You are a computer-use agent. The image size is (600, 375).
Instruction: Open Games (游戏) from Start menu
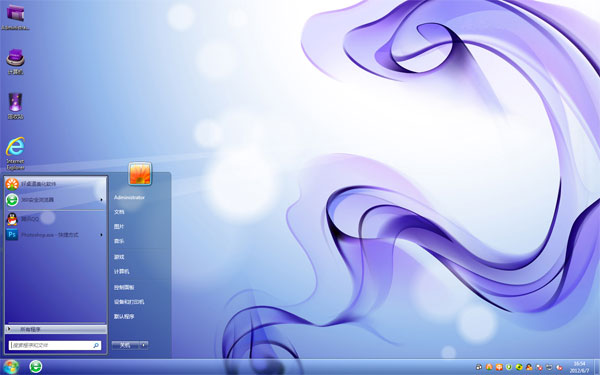119,257
